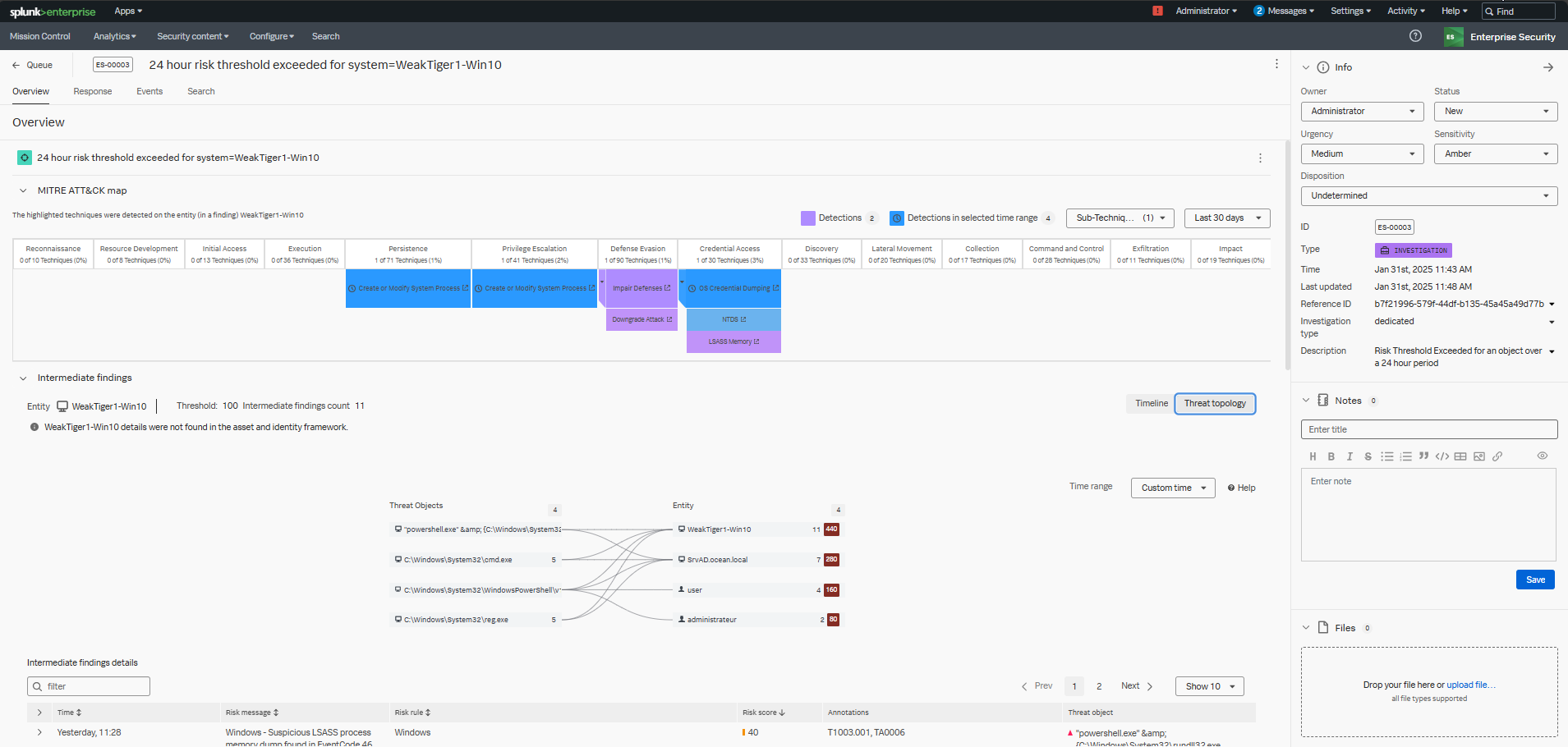Image resolution: width=1568 pixels, height=747 pixels.
Task: Open Sub-Technique filter dropdown
Action: click(1120, 218)
